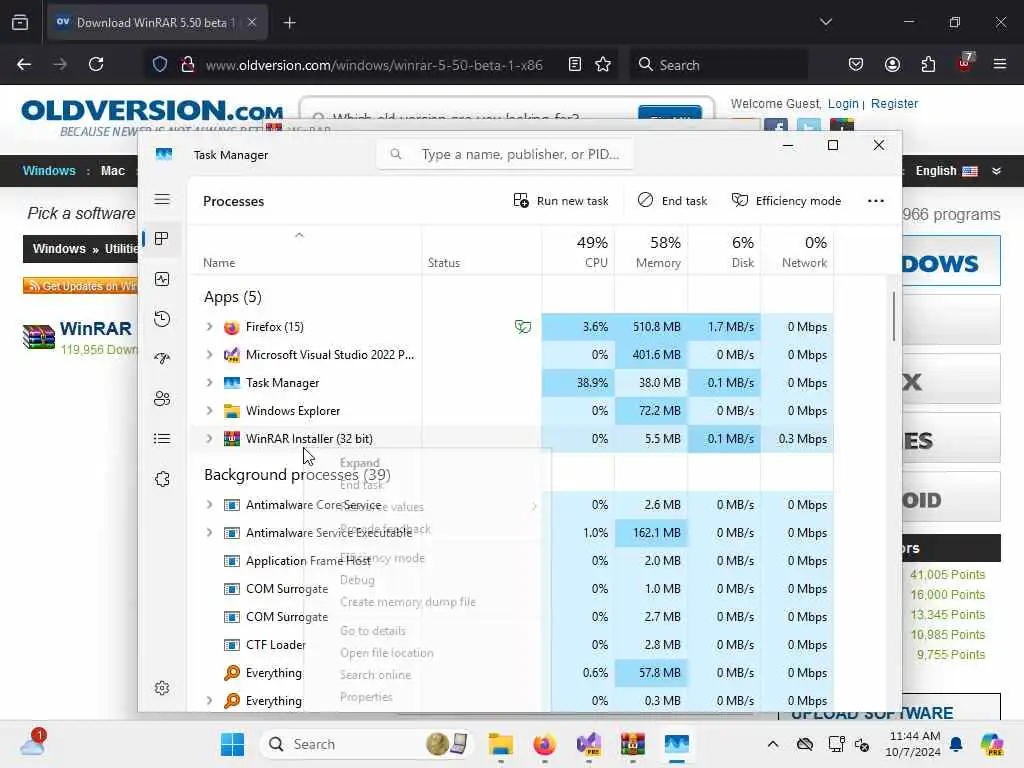Open File Explorer from taskbar

501,744
